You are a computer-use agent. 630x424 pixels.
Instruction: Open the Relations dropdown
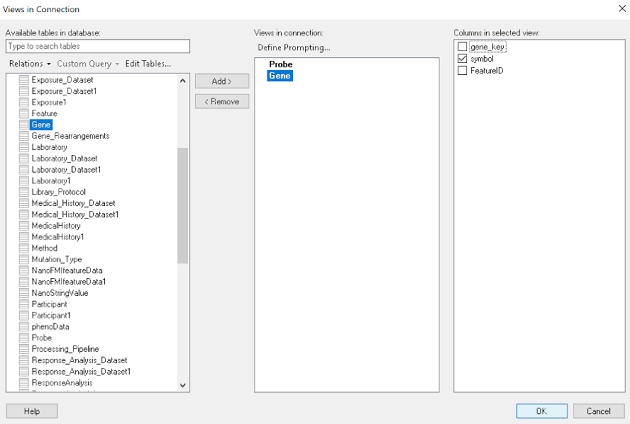[29, 64]
